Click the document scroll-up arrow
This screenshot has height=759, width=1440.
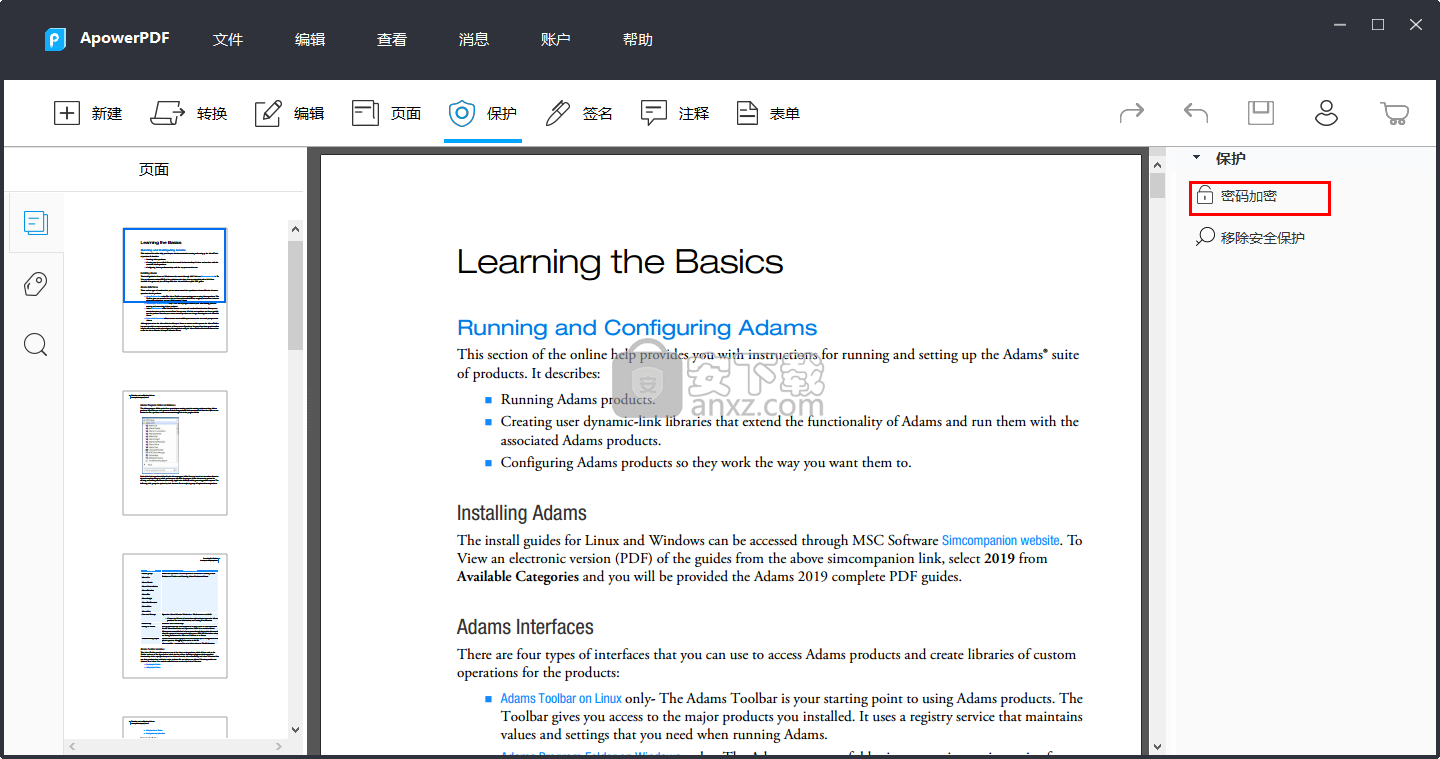[1157, 164]
